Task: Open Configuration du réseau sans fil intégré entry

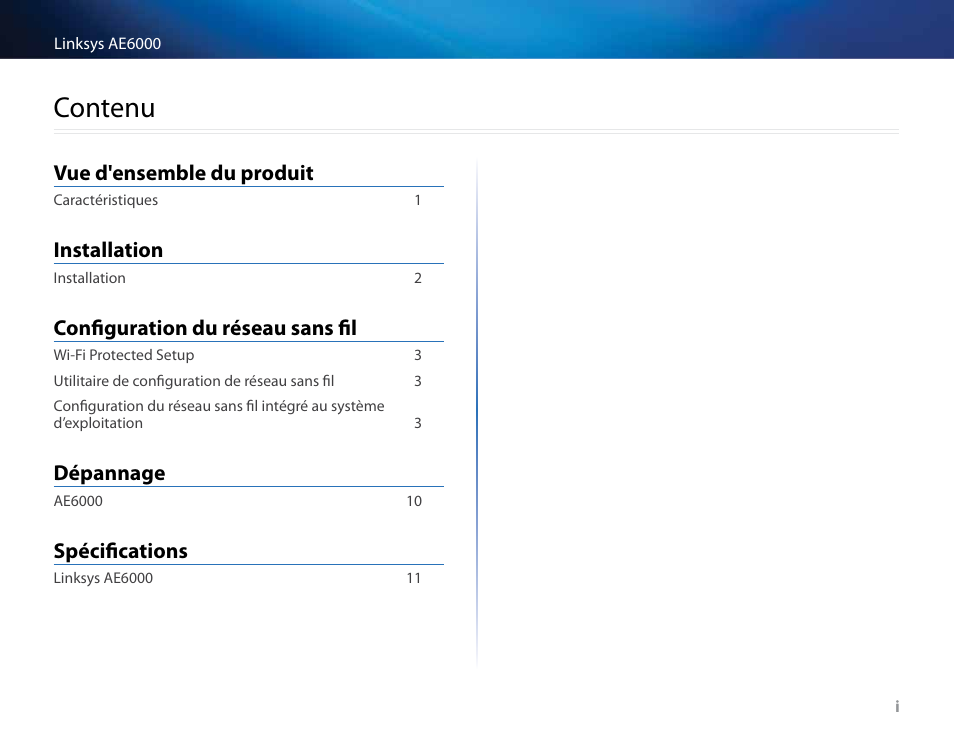Action: pos(219,414)
